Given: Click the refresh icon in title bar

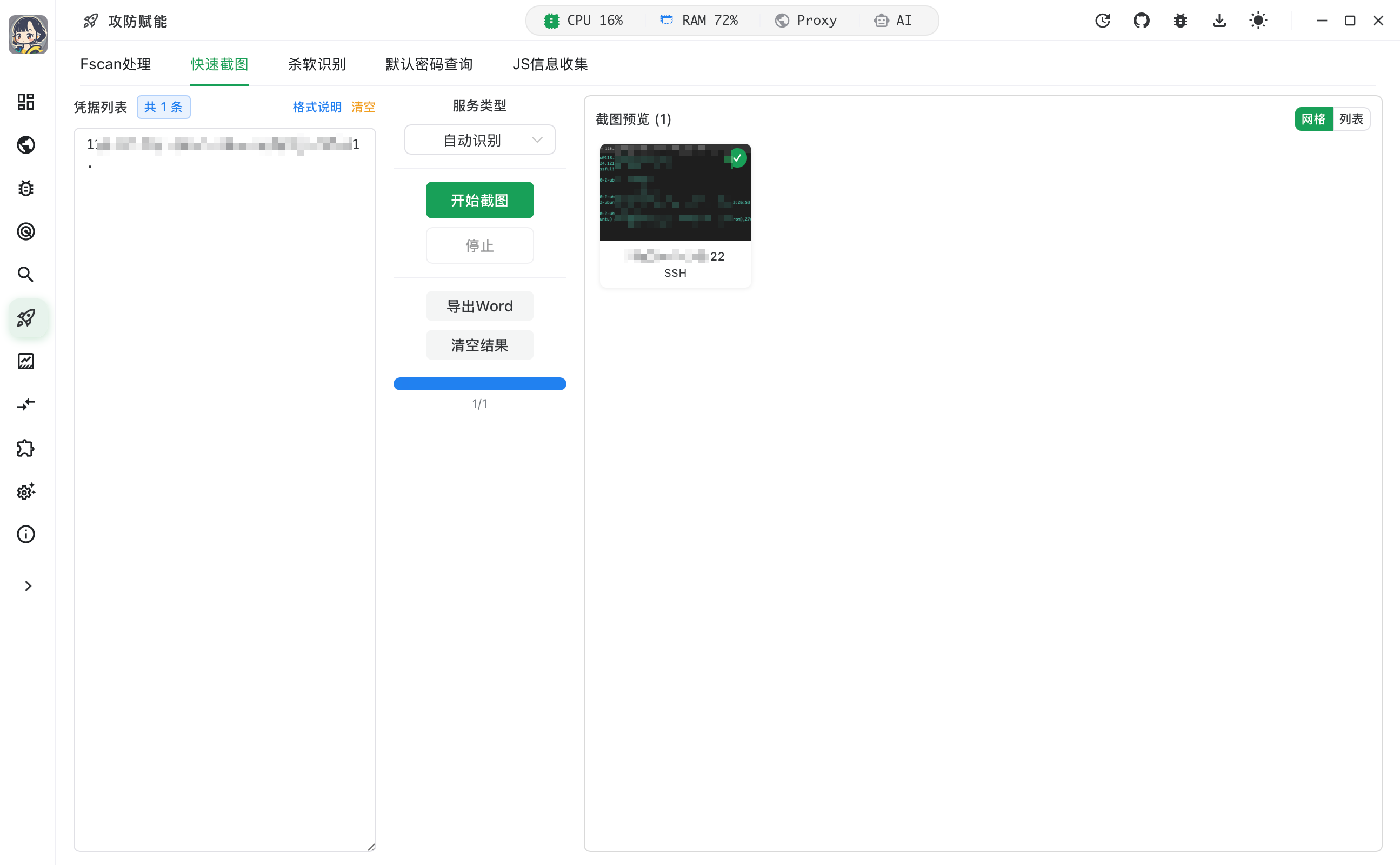Looking at the screenshot, I should coord(1102,21).
